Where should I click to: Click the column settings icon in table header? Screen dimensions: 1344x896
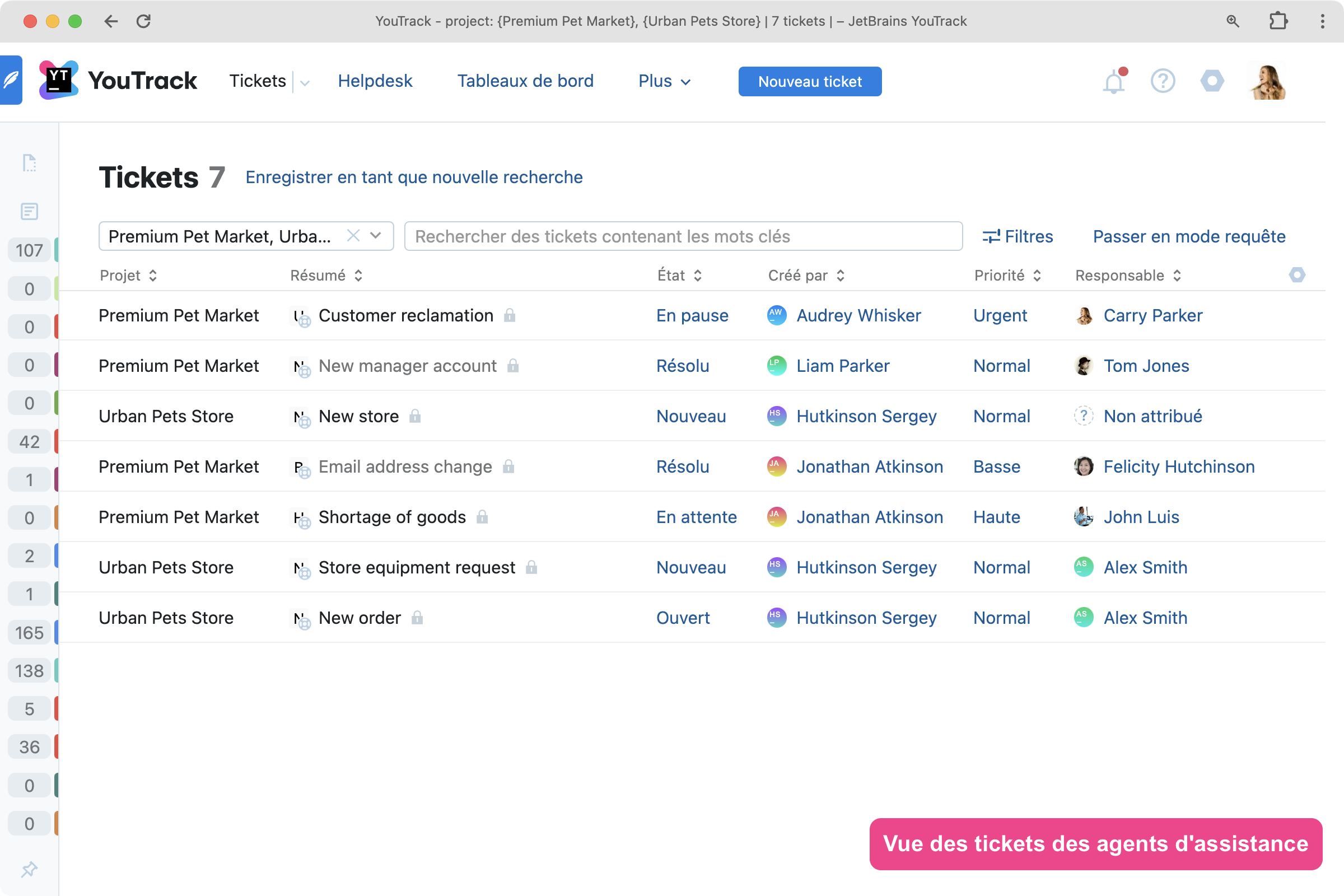pyautogui.click(x=1296, y=275)
